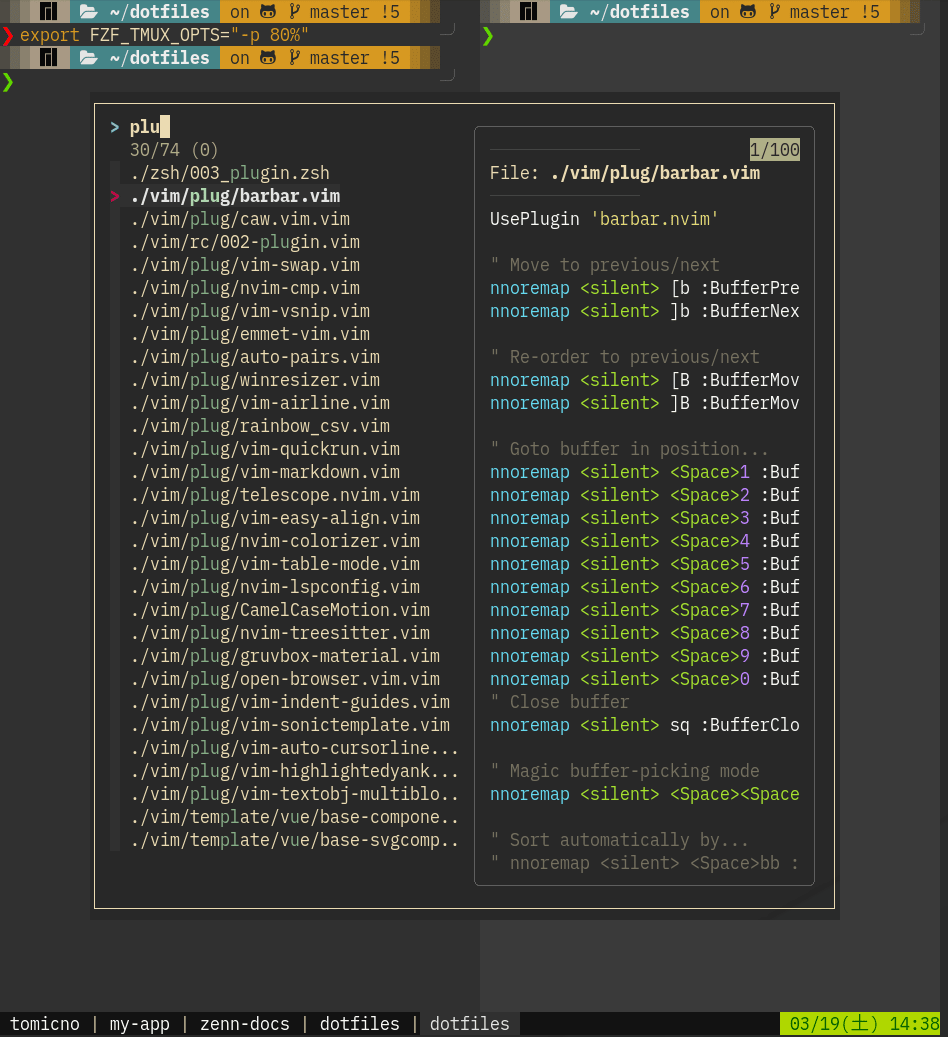This screenshot has width=948, height=1037.
Task: Click the OS logo icon in top-left prompt
Action: pos(48,11)
